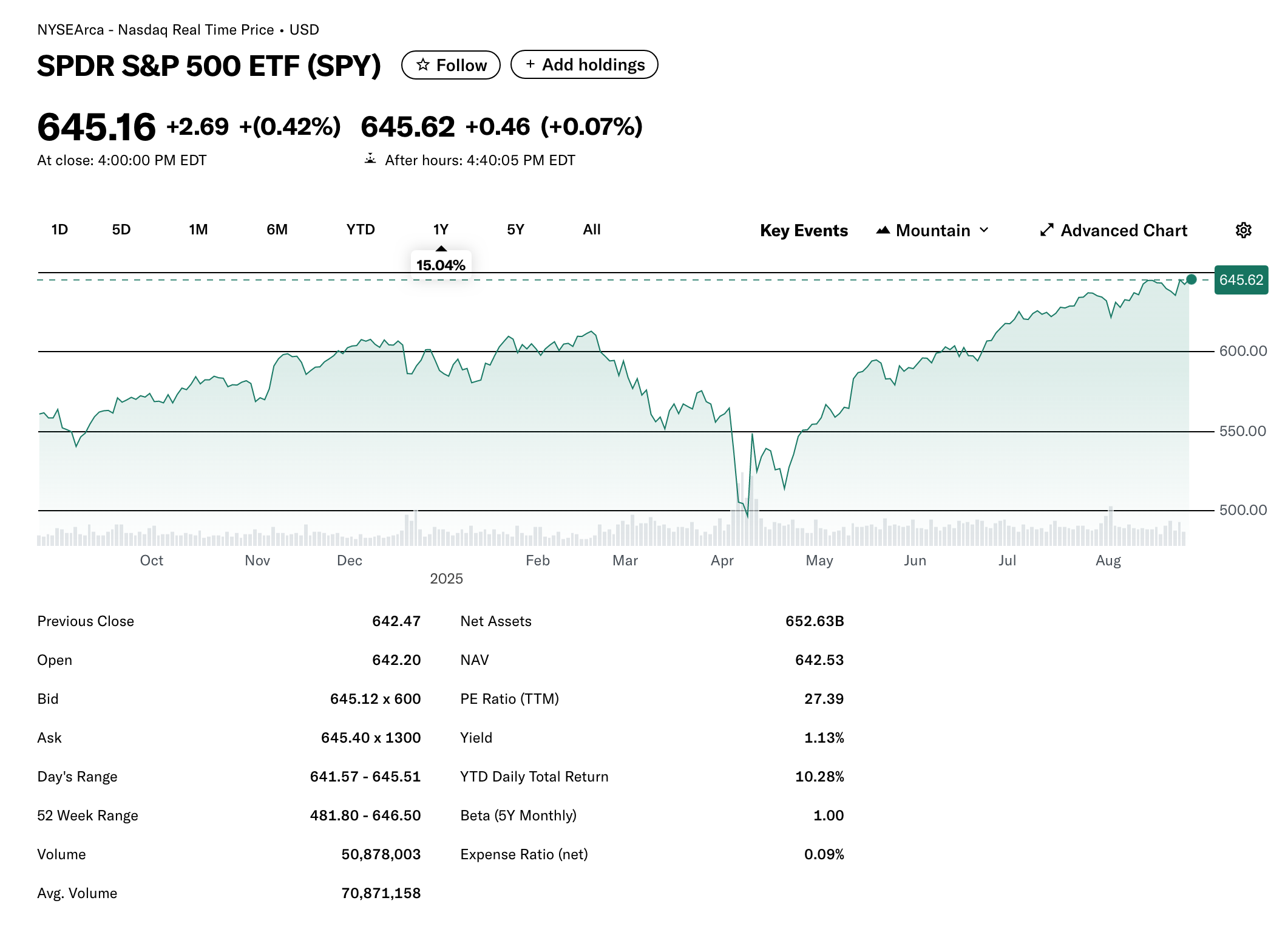Click the 15.04% return tooltip

pyautogui.click(x=441, y=265)
